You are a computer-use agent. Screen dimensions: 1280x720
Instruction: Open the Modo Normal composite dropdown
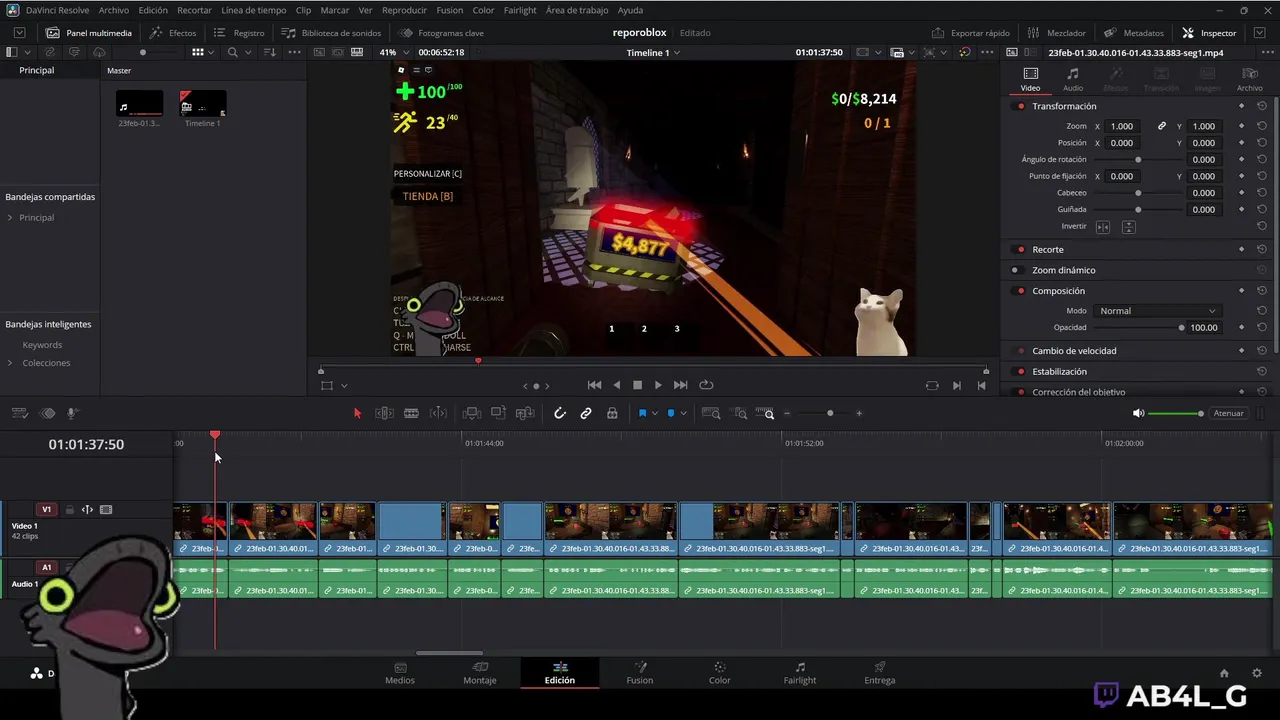pos(1157,311)
